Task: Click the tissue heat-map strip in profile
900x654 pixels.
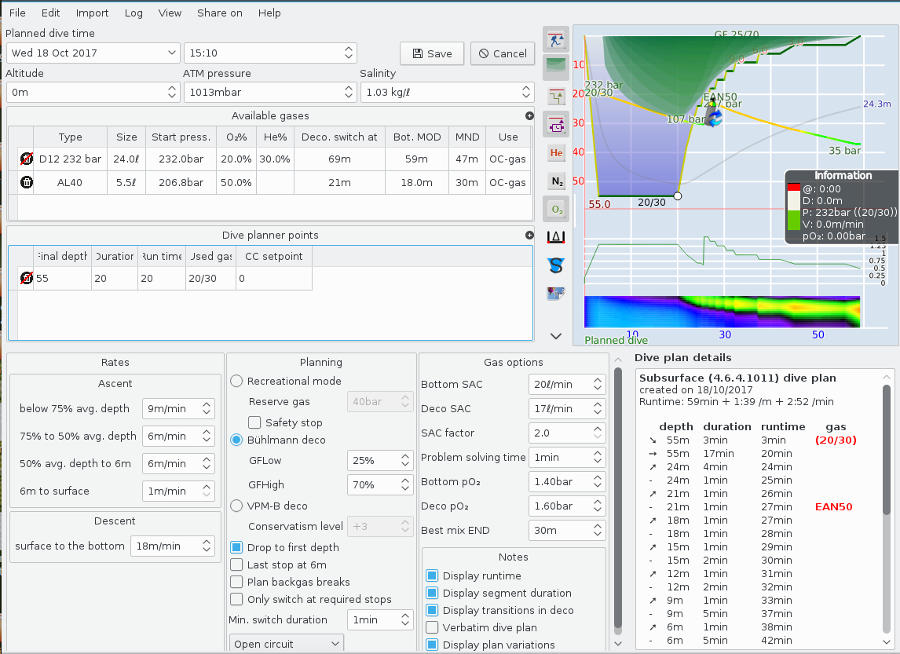Action: pyautogui.click(x=721, y=312)
